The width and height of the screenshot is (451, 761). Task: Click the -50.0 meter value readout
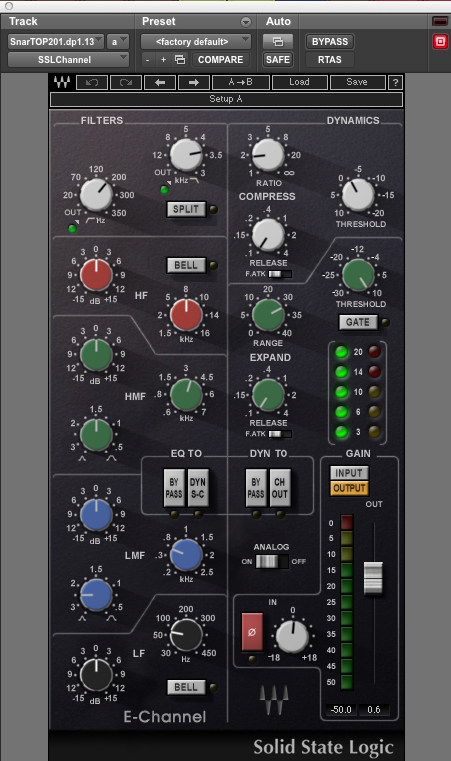point(341,710)
